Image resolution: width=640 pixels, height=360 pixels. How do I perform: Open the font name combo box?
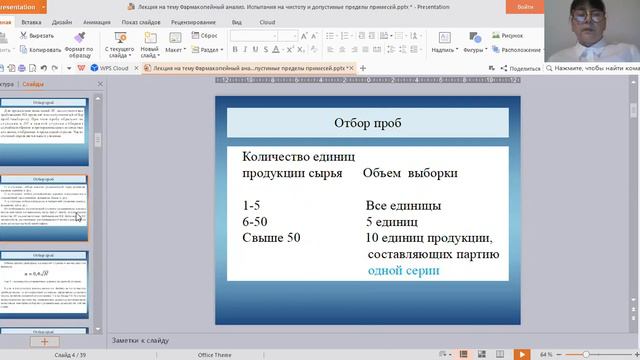pyautogui.click(x=253, y=36)
